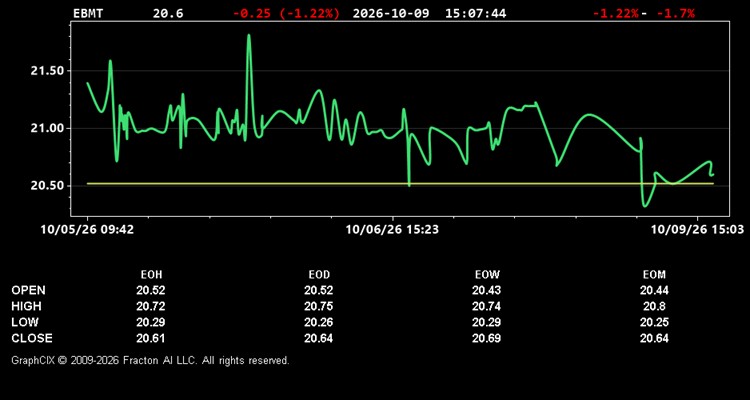Click the EOD column header
This screenshot has width=750, height=400.
[x=319, y=275]
